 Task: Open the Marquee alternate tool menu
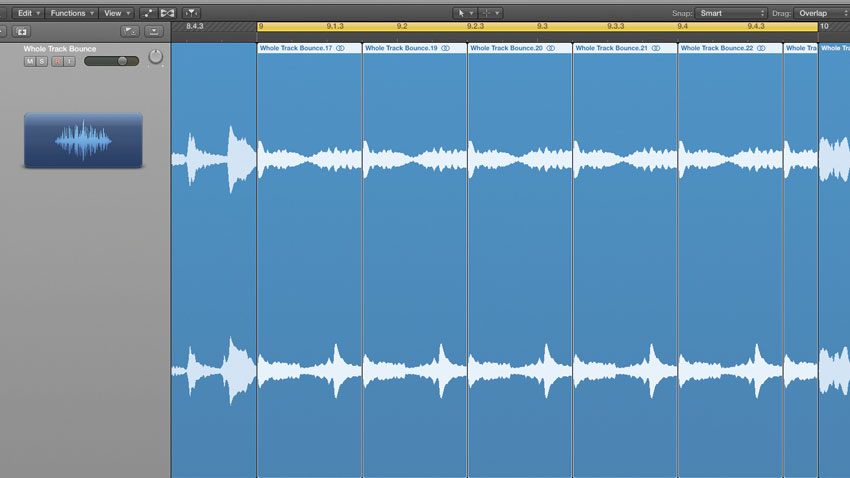point(490,13)
